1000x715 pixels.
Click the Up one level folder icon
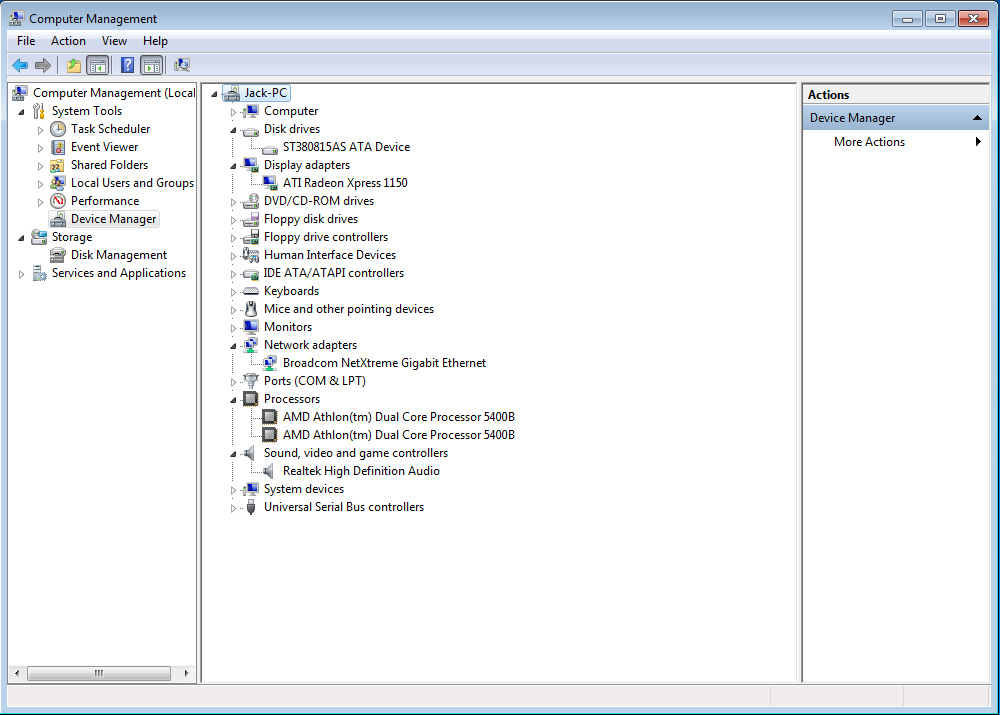(x=74, y=65)
